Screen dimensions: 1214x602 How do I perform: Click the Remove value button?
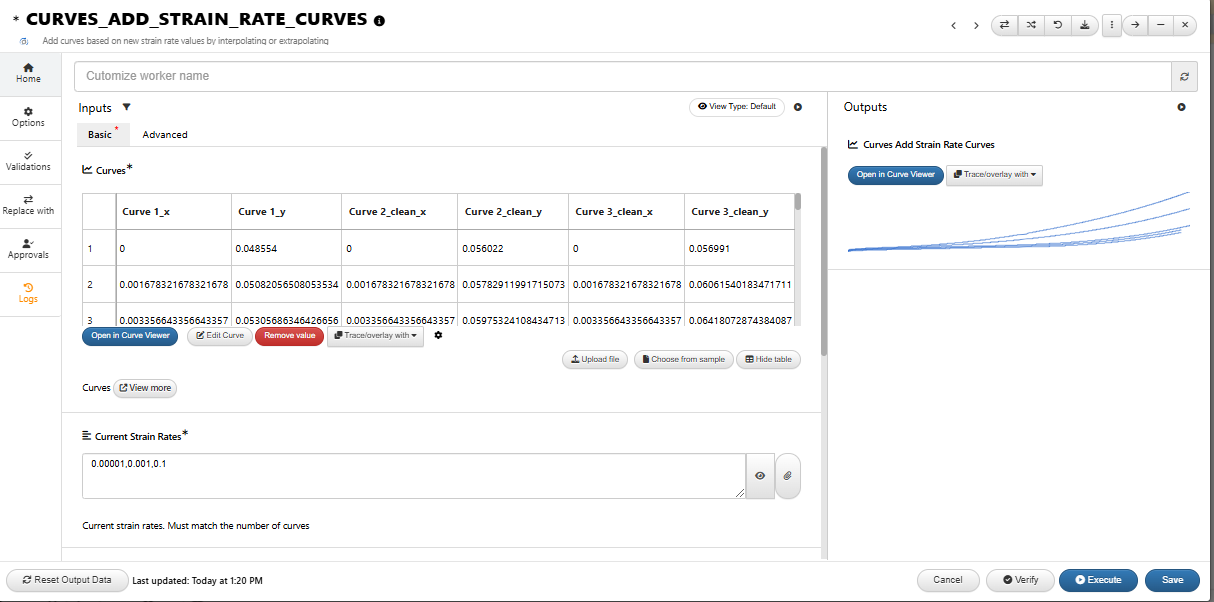click(289, 336)
